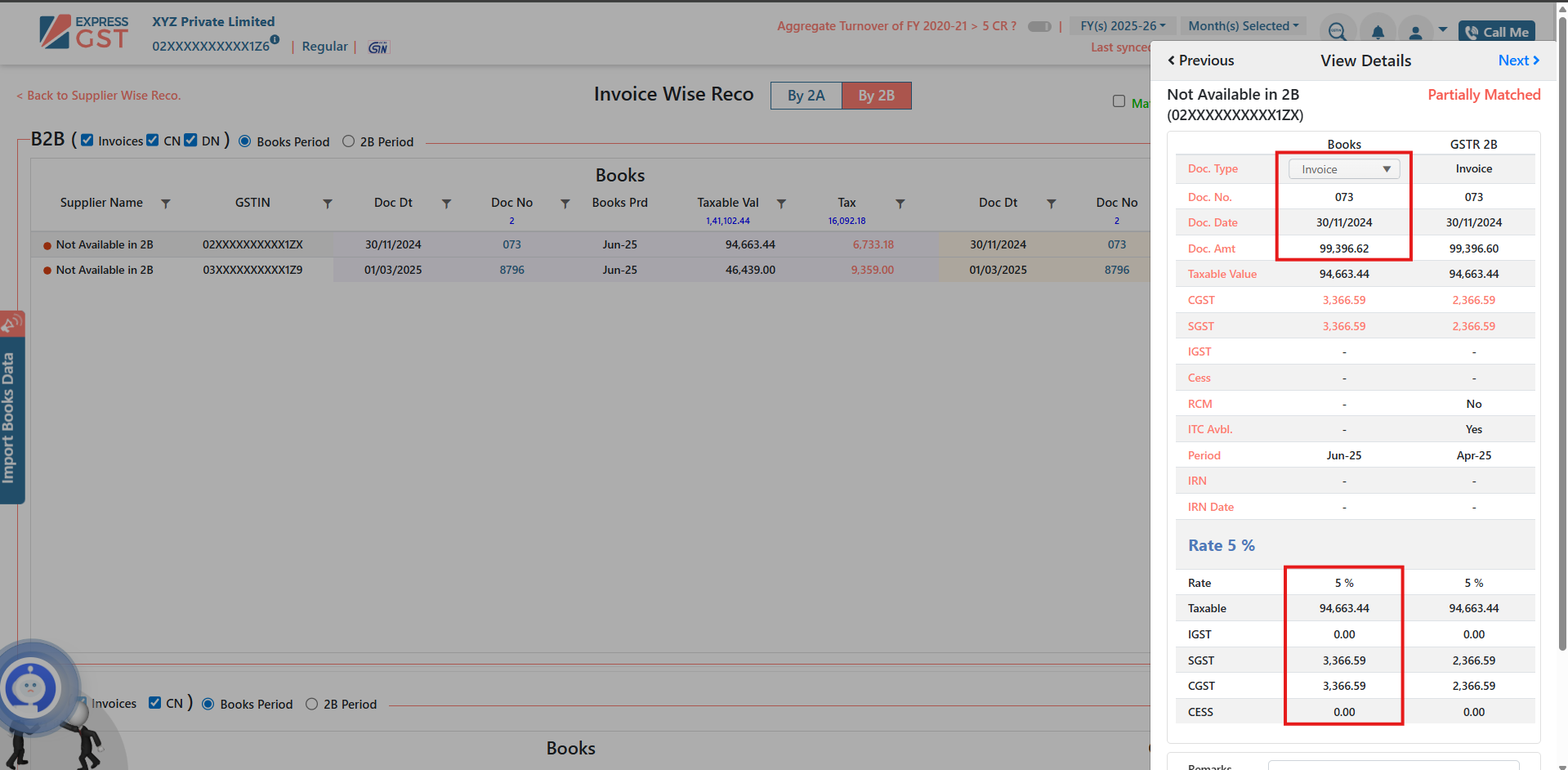The height and width of the screenshot is (770, 1568).
Task: Open the announcements megaphone icon
Action: pos(11,324)
